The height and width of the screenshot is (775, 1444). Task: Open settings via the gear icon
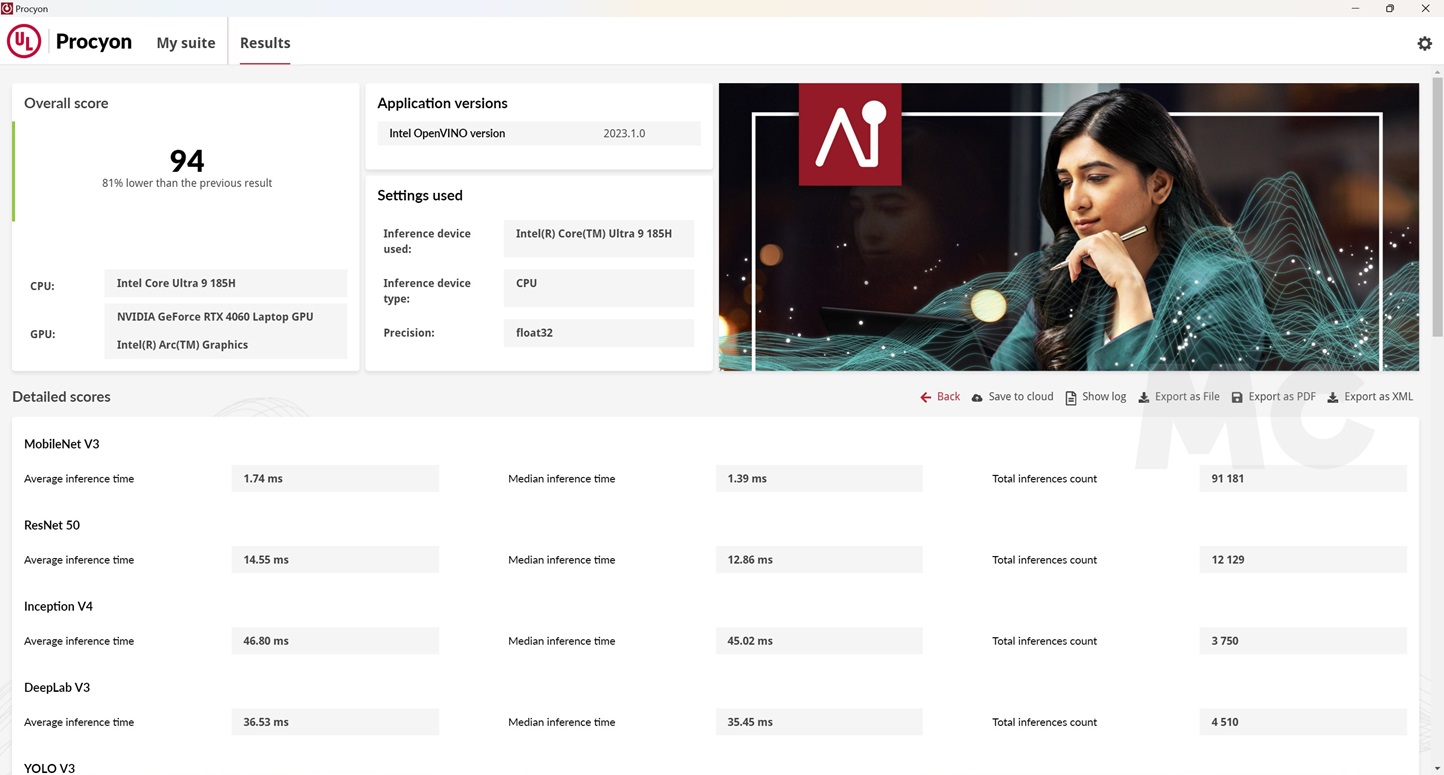pyautogui.click(x=1424, y=43)
